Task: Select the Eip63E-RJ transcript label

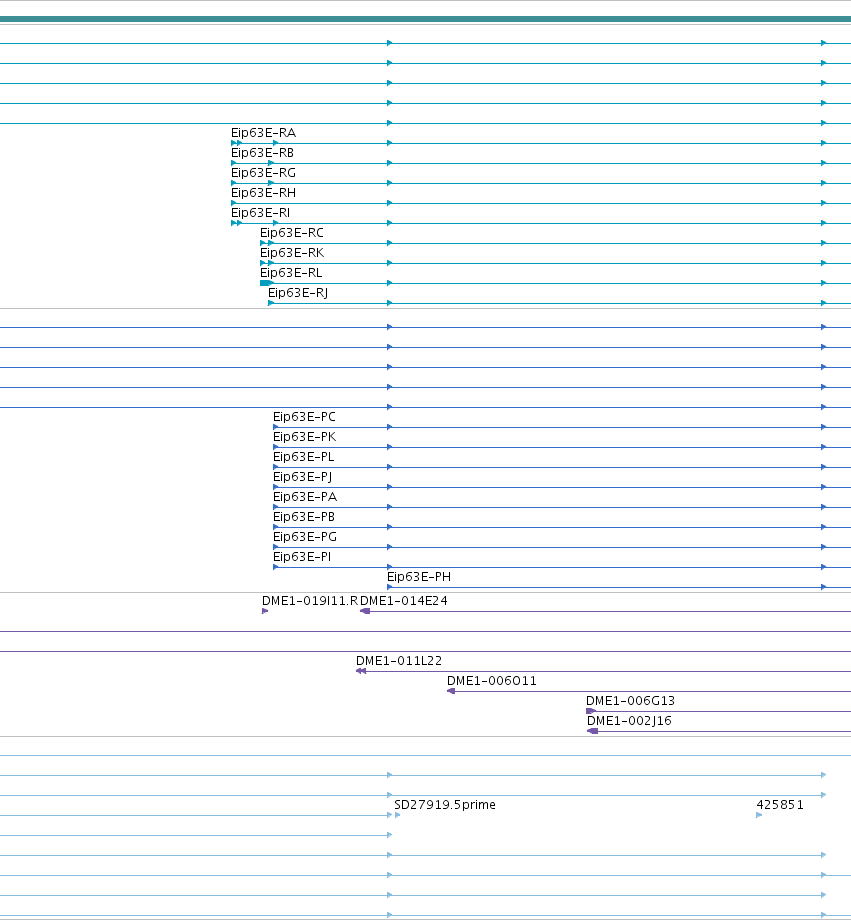Action: click(x=298, y=292)
